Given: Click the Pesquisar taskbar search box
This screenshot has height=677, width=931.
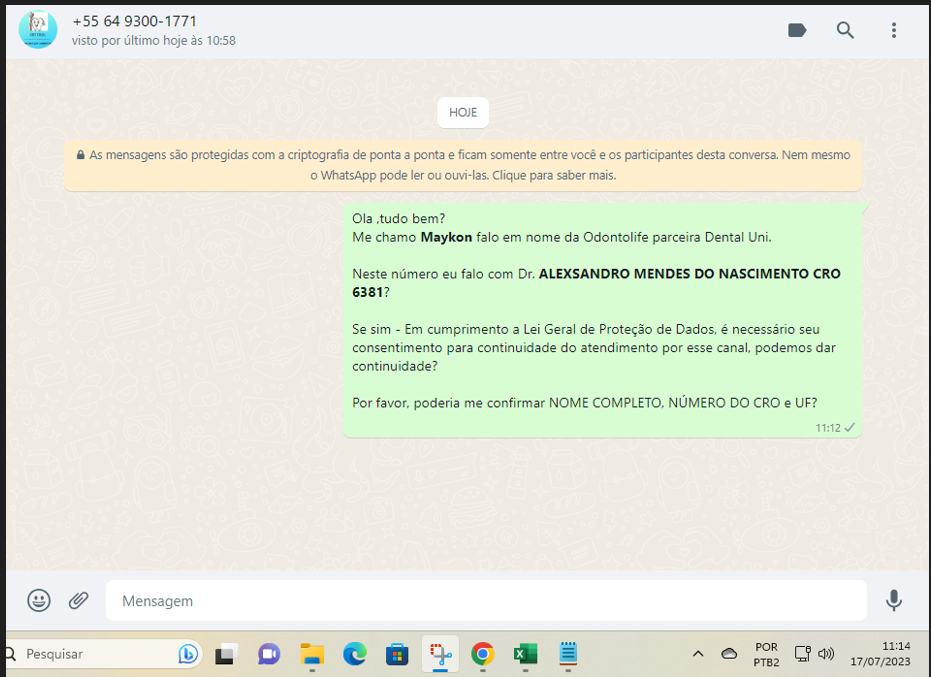Looking at the screenshot, I should 101,654.
